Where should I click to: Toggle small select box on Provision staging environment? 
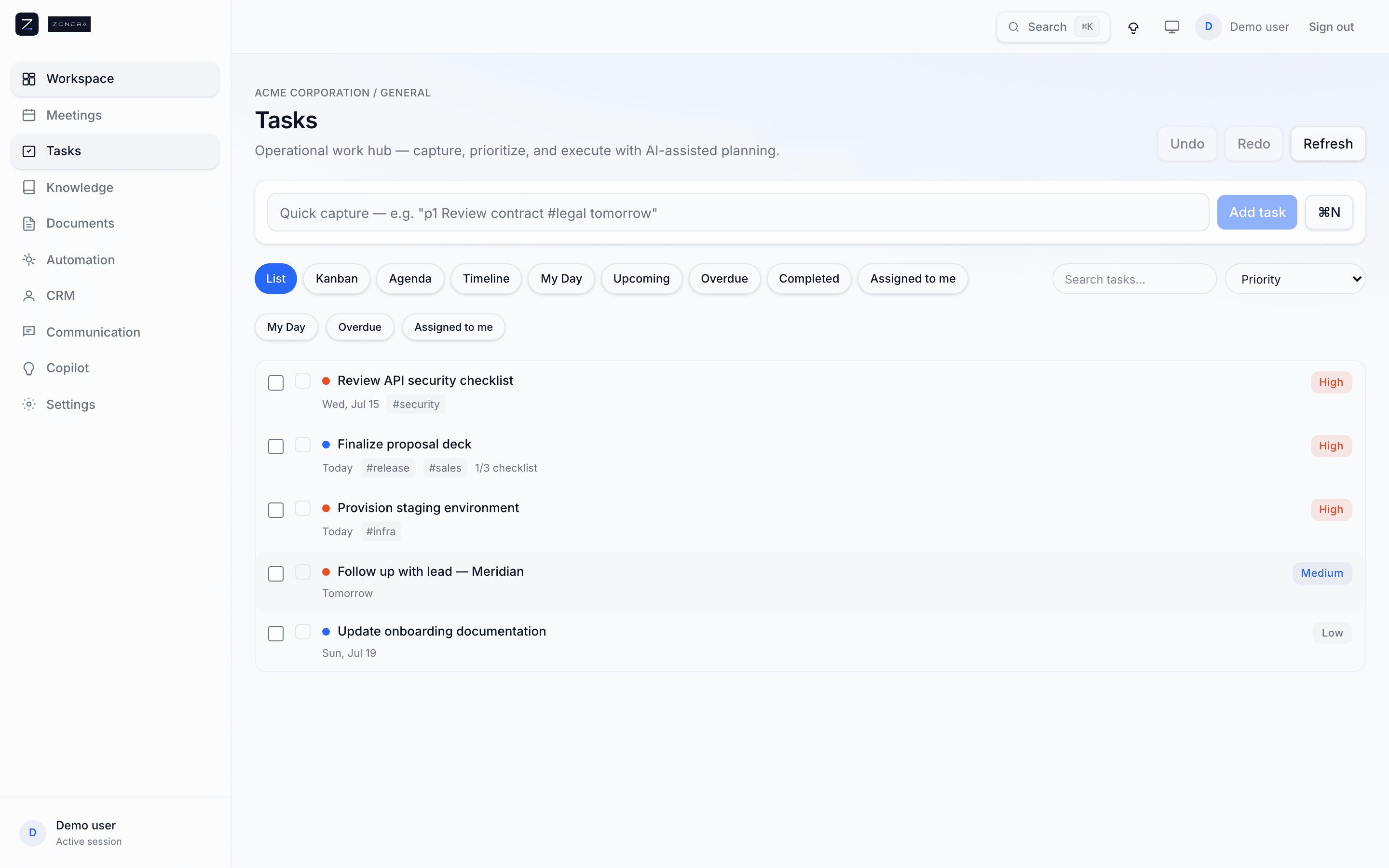pos(303,509)
